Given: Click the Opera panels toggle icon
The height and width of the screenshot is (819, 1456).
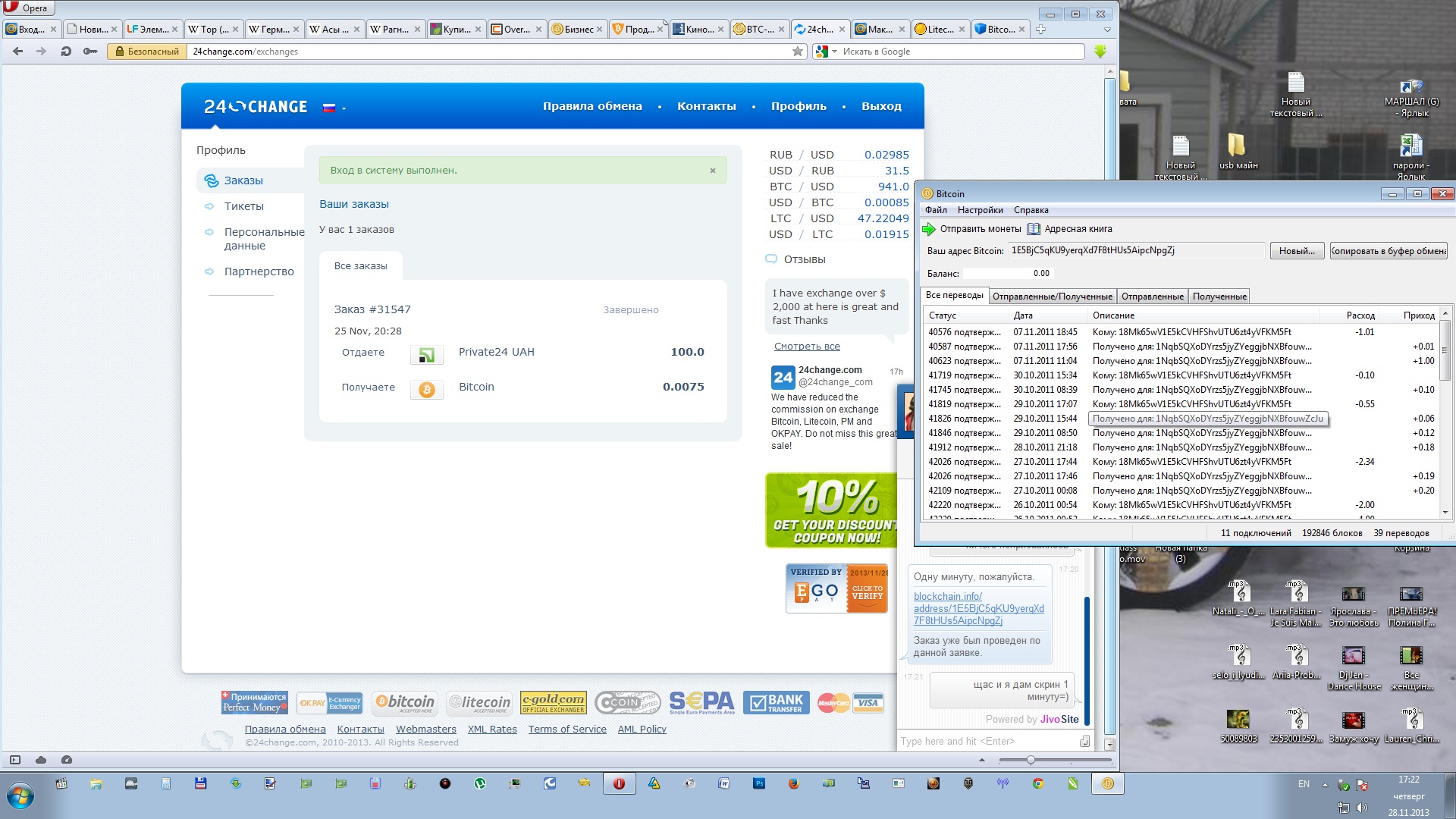Looking at the screenshot, I should click(x=15, y=760).
